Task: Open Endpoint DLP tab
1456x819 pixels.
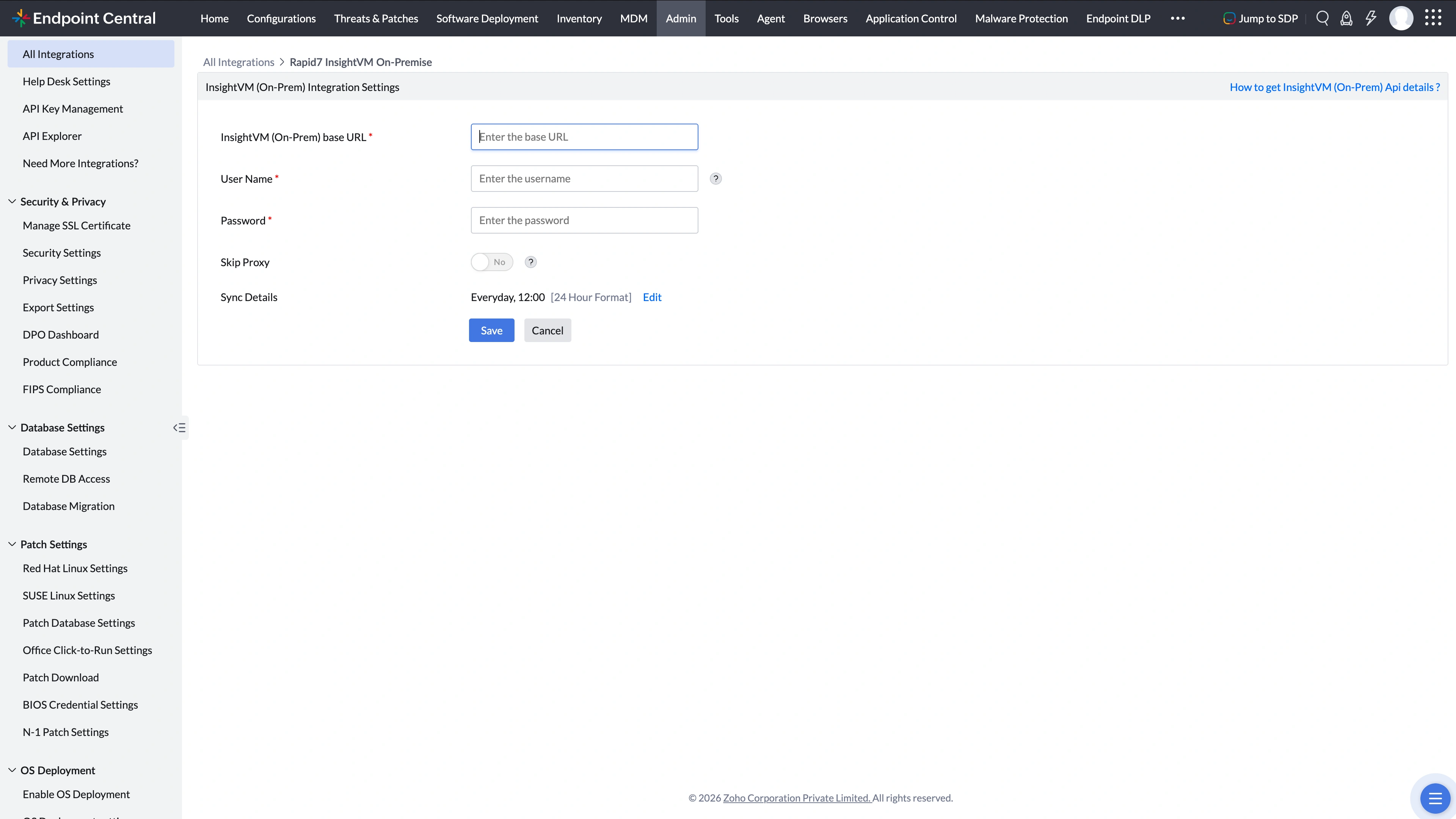Action: click(x=1118, y=18)
